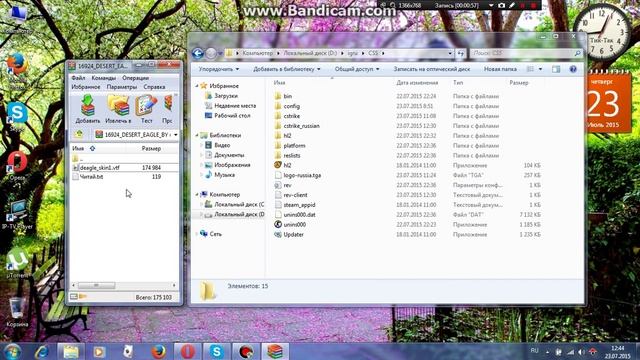Click the Новая папка button

pos(500,69)
